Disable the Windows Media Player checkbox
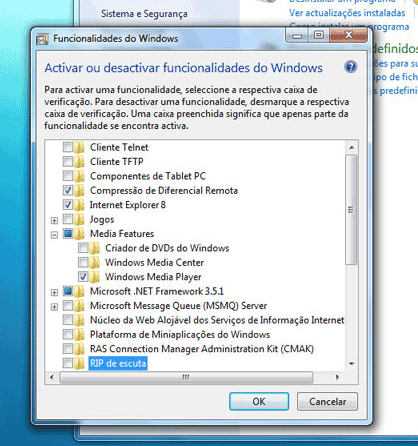The width and height of the screenshot is (418, 446). [83, 276]
